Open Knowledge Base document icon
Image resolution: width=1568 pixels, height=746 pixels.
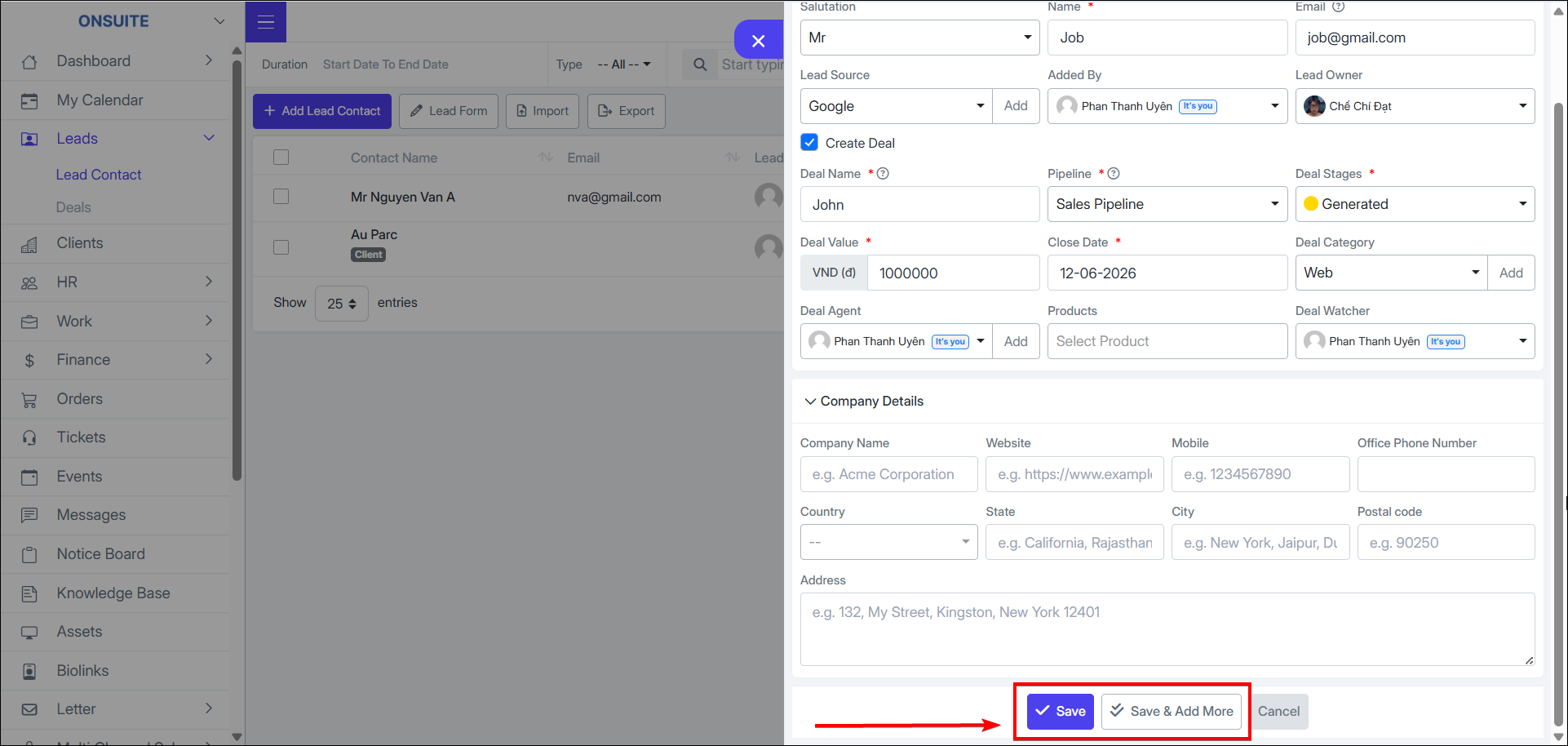point(29,594)
